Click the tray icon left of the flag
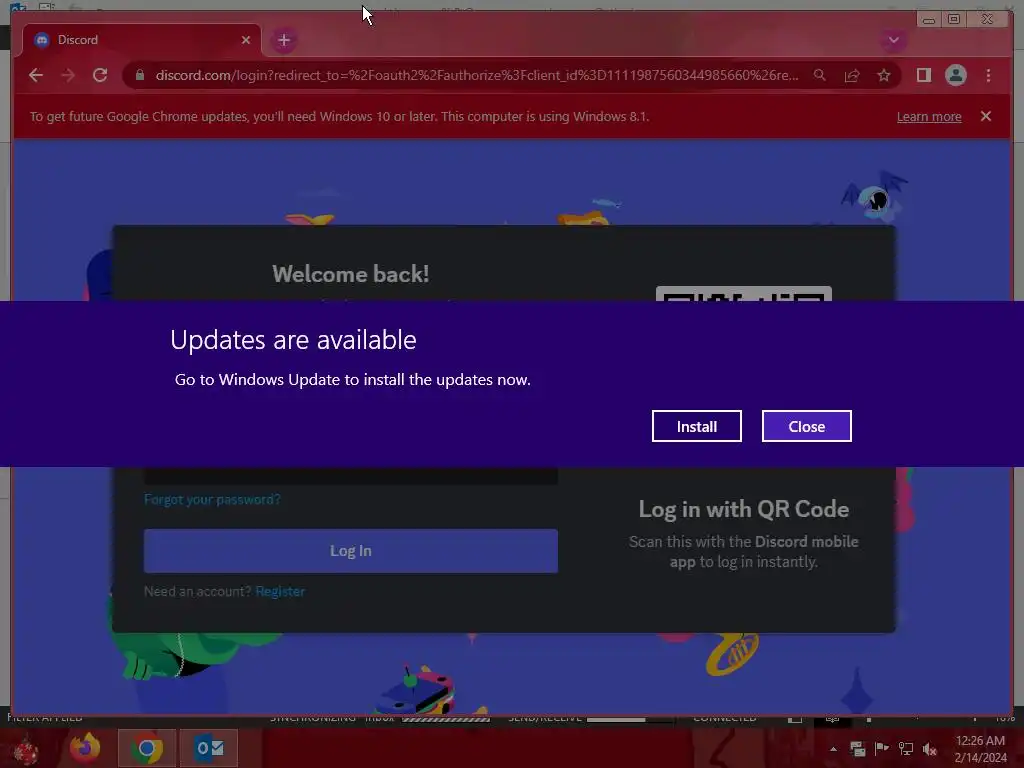Viewport: 1024px width, 768px height. click(857, 748)
